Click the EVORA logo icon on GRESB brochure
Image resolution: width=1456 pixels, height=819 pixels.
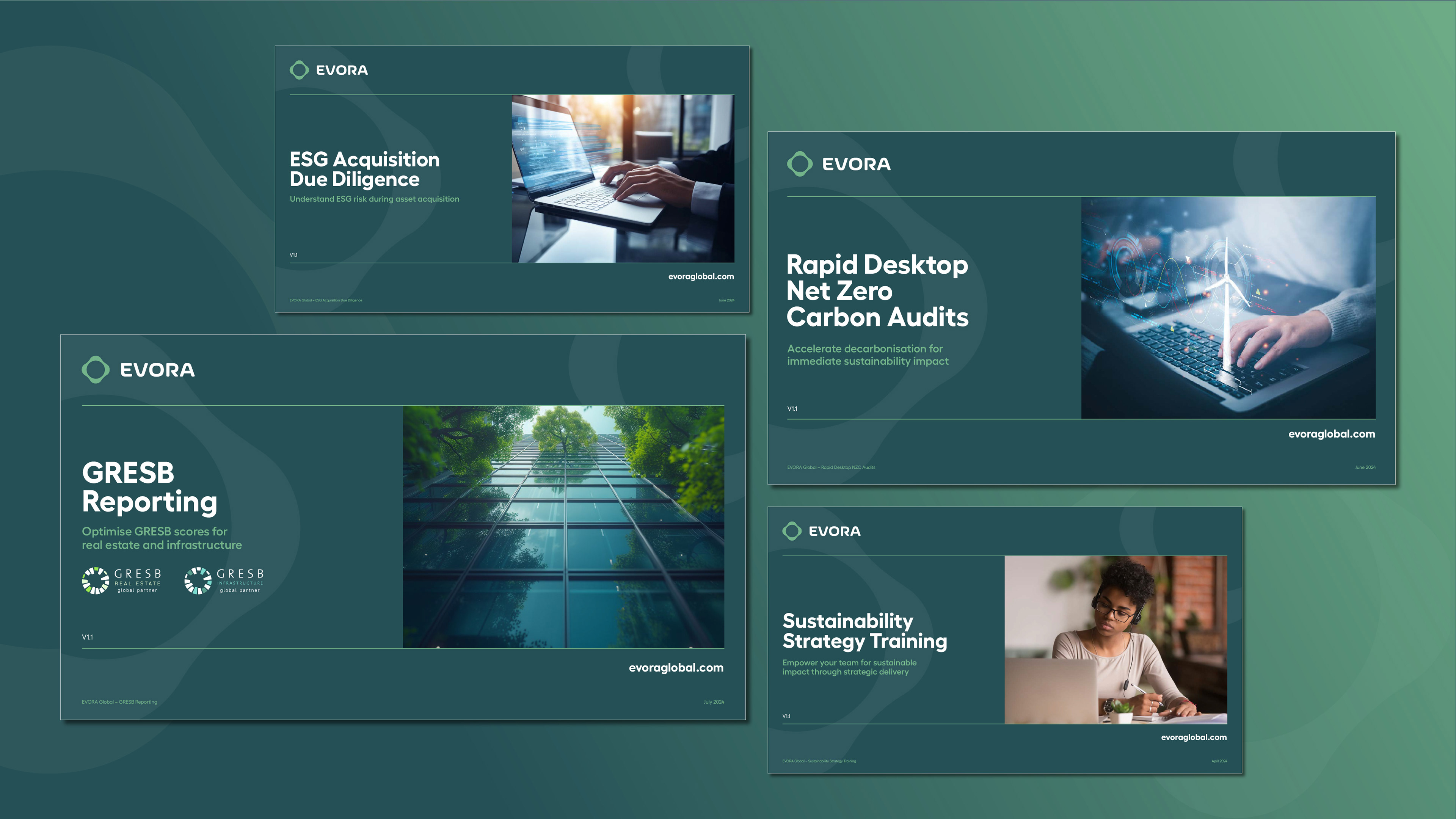click(x=96, y=370)
